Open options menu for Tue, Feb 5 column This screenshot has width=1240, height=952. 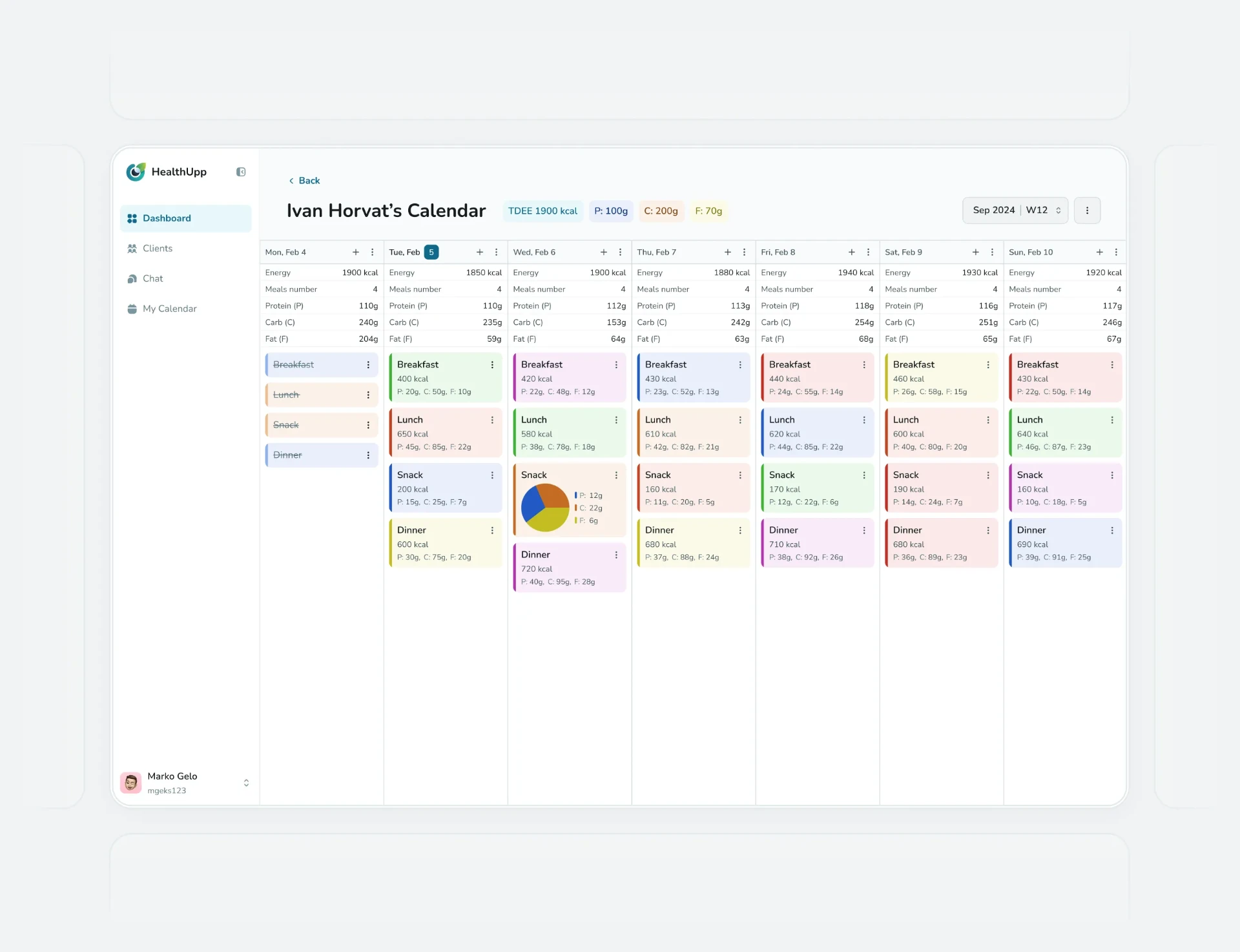click(x=497, y=253)
